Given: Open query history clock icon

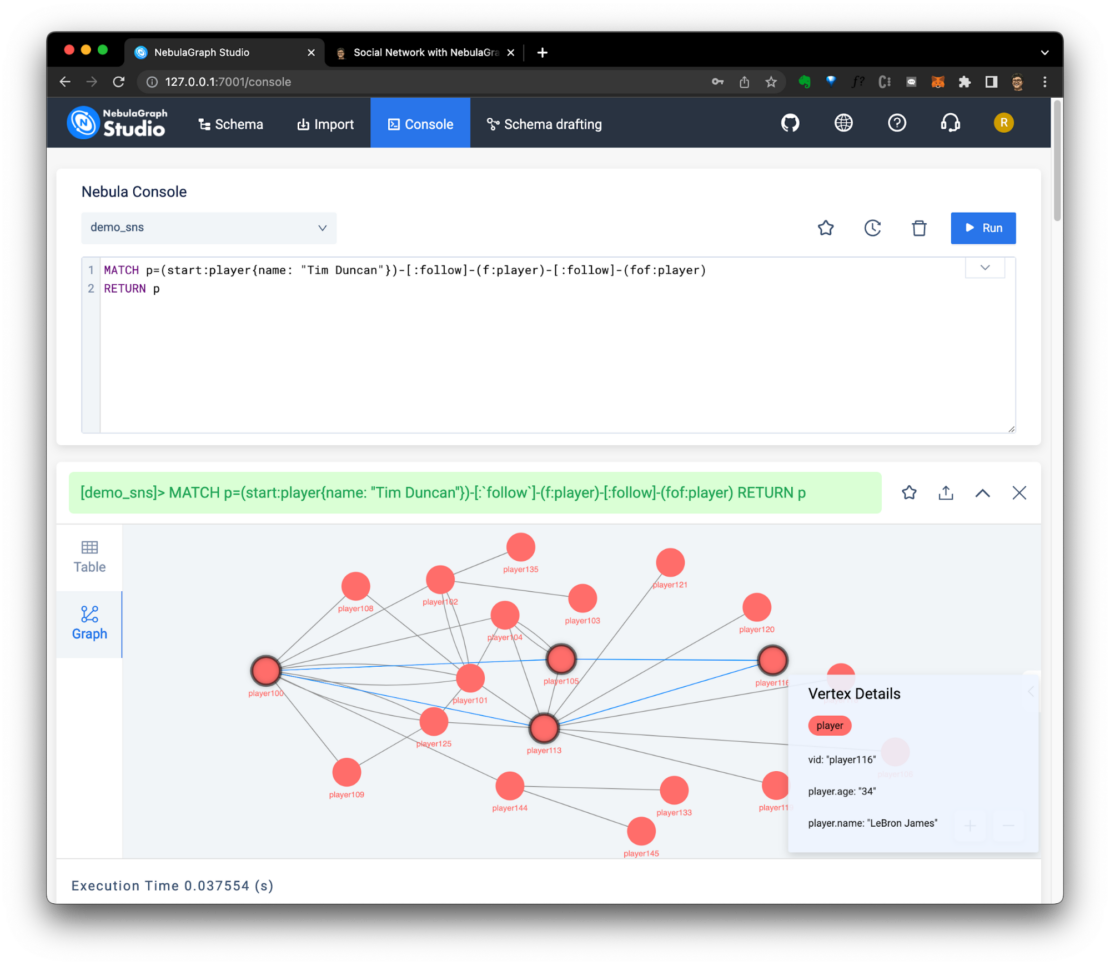Looking at the screenshot, I should point(872,228).
